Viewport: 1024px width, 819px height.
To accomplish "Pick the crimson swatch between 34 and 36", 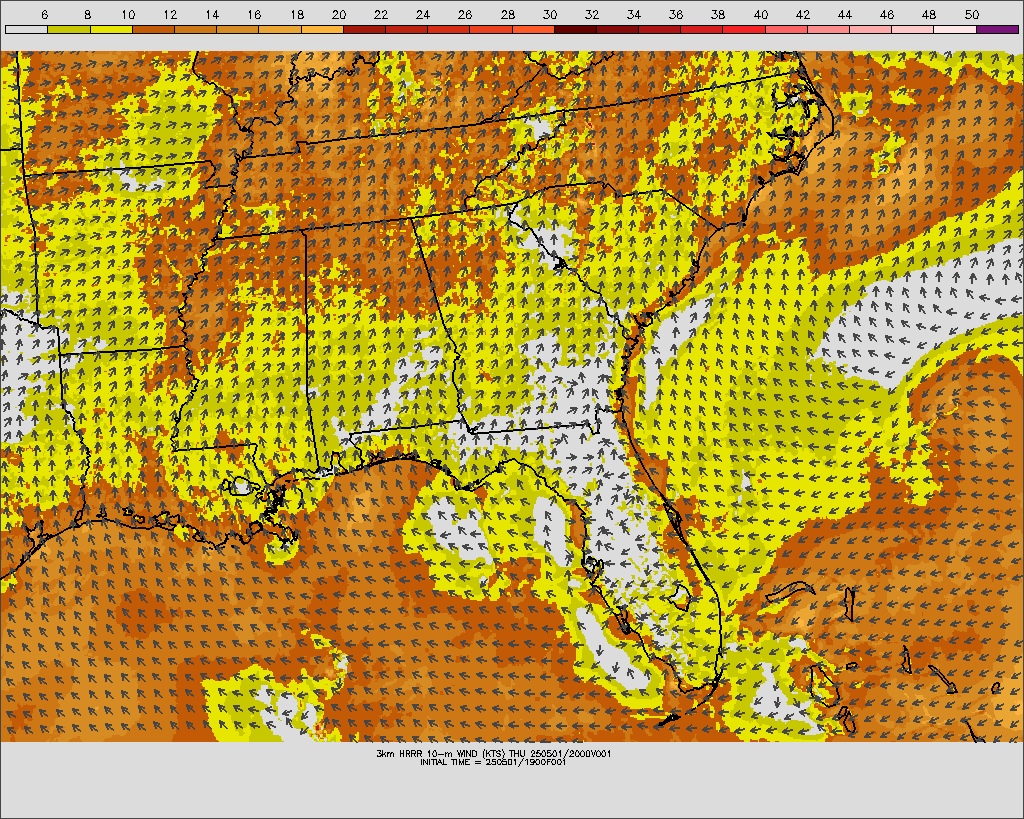I will pyautogui.click(x=660, y=29).
